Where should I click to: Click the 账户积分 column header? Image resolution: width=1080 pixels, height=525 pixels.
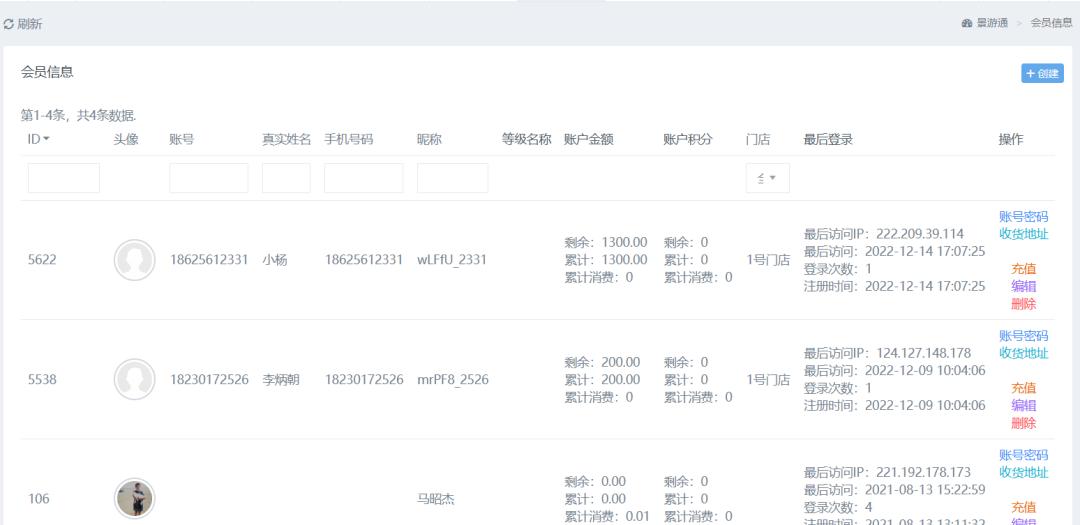[688, 139]
